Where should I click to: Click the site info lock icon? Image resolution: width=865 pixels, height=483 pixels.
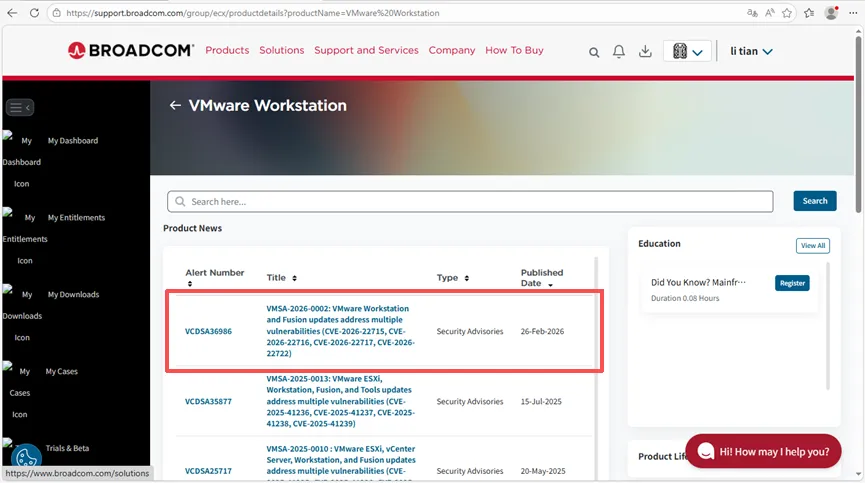click(x=56, y=13)
